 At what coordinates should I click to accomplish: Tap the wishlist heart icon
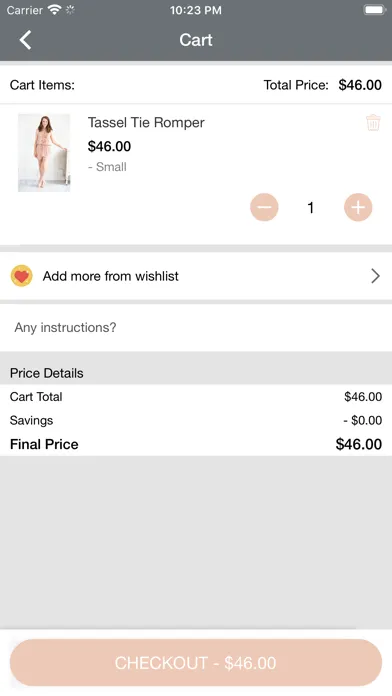click(x=22, y=276)
